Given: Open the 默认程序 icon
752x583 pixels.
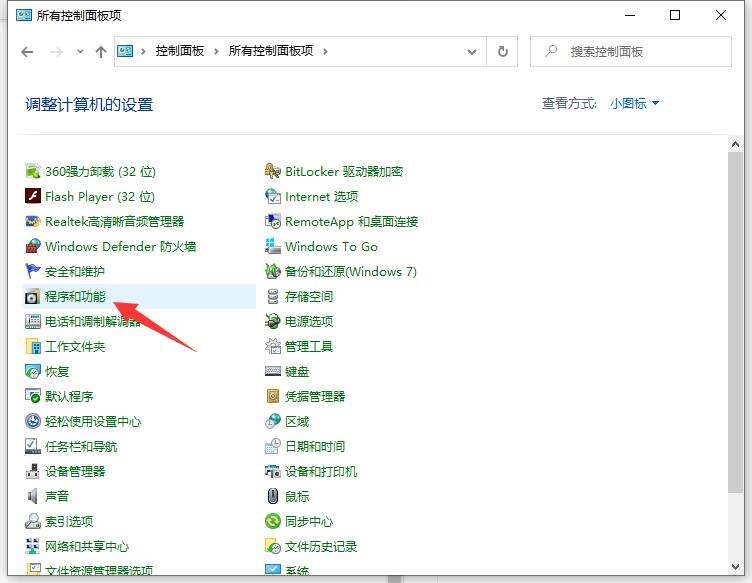Looking at the screenshot, I should pos(33,396).
